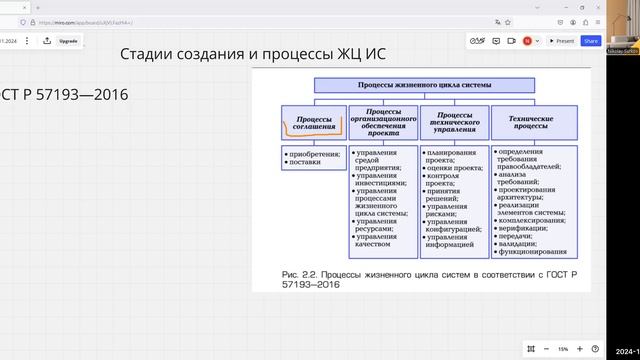Bookmark this page with star icon
Screen dimensions: 640x360
(x=508, y=22)
